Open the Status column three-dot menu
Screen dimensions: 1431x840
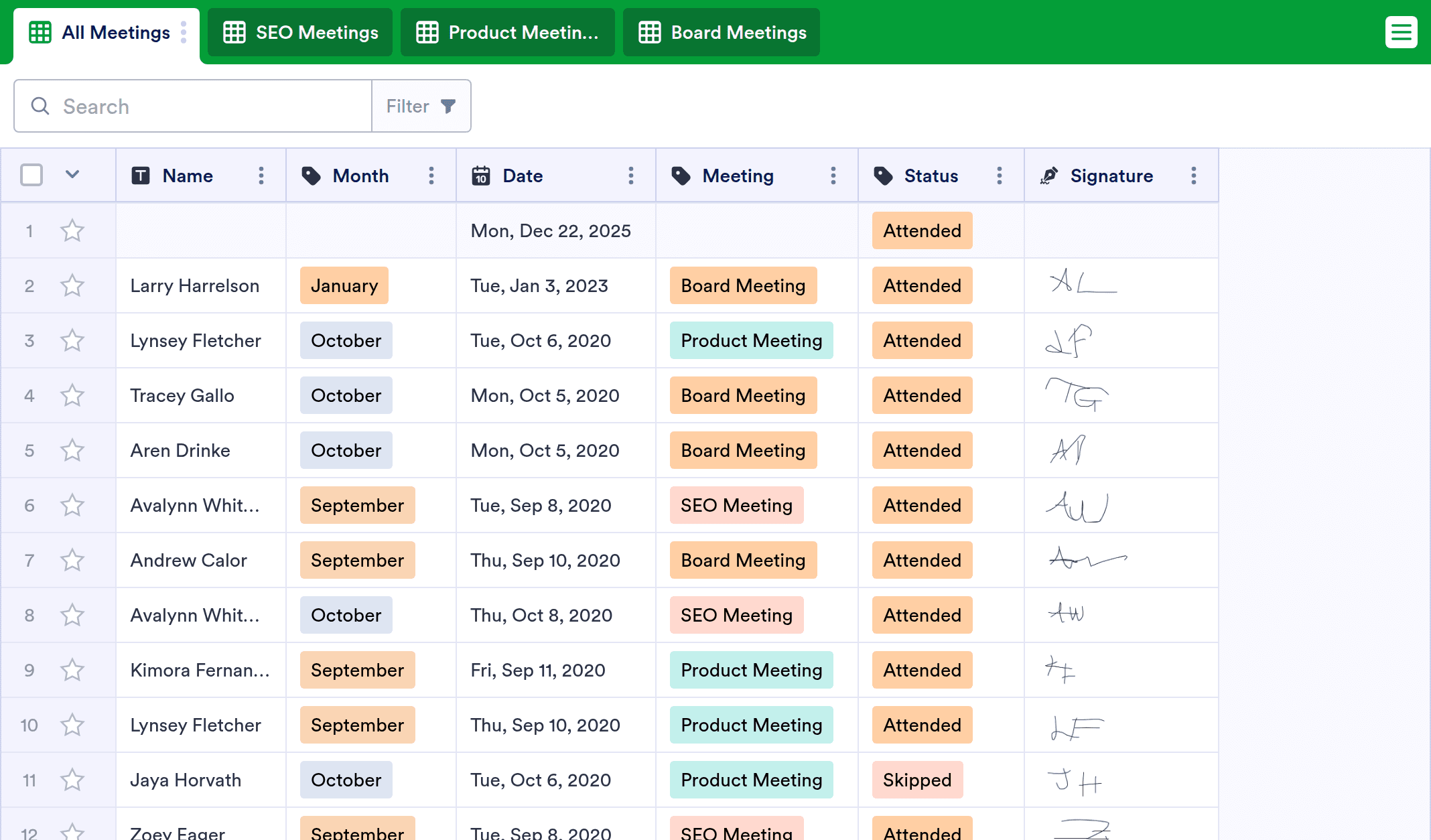coord(999,176)
